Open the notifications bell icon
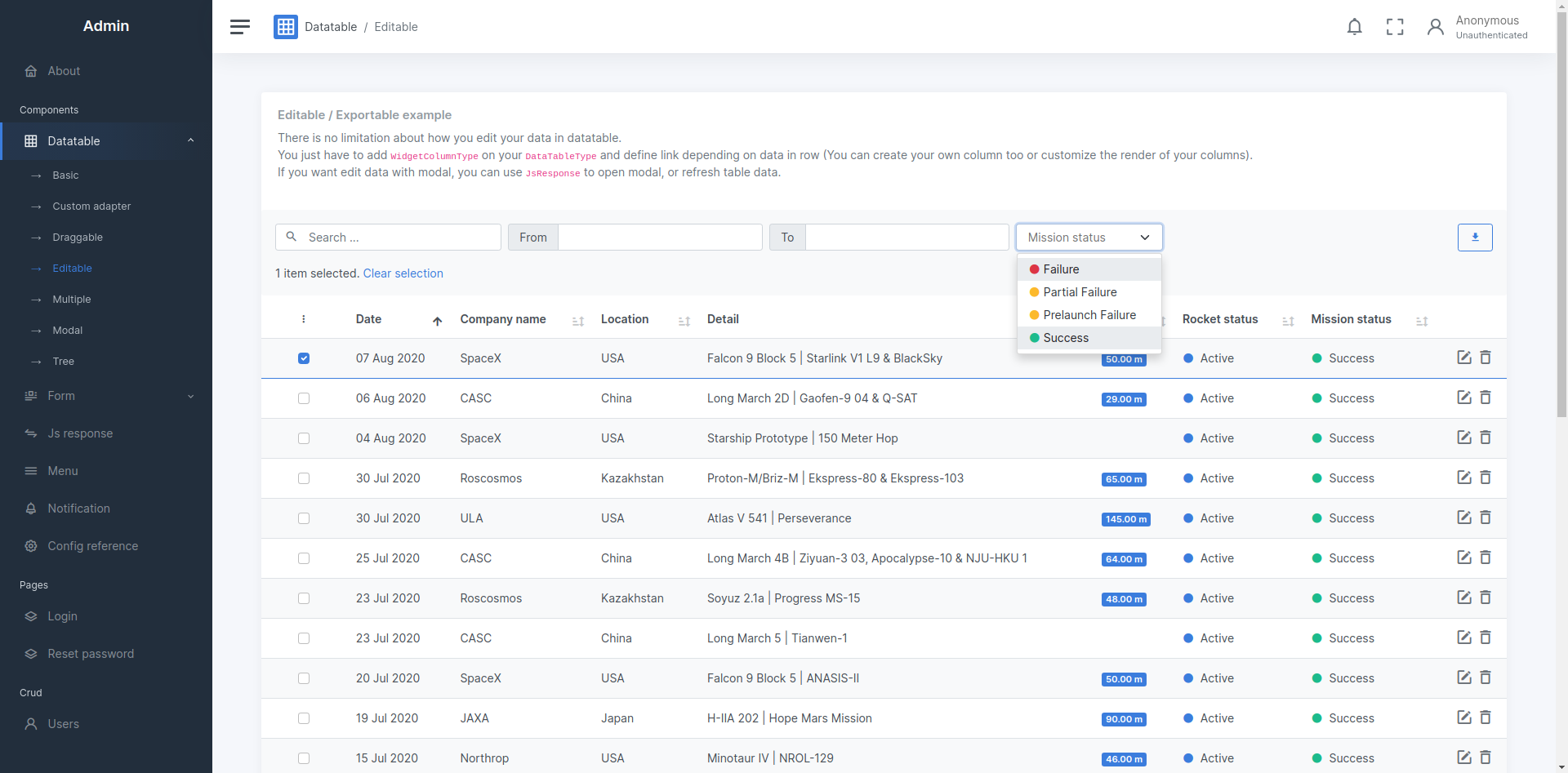 pyautogui.click(x=1354, y=27)
